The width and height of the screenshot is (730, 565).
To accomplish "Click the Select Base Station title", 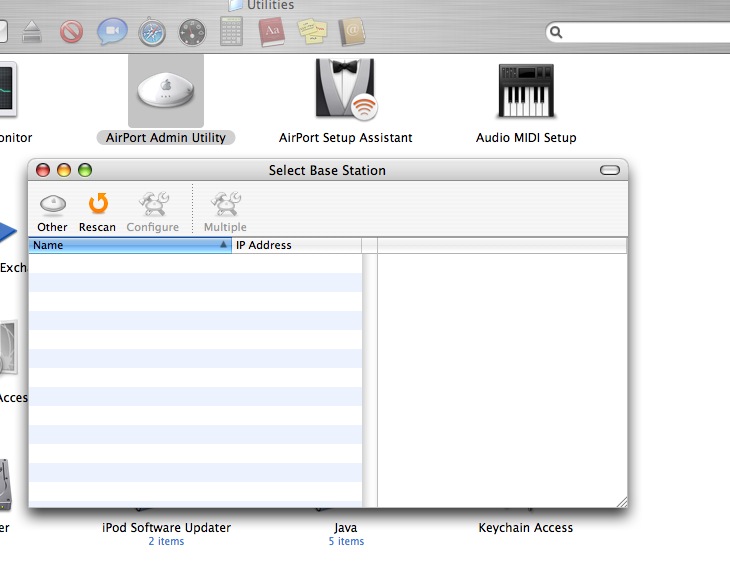I will pyautogui.click(x=327, y=170).
